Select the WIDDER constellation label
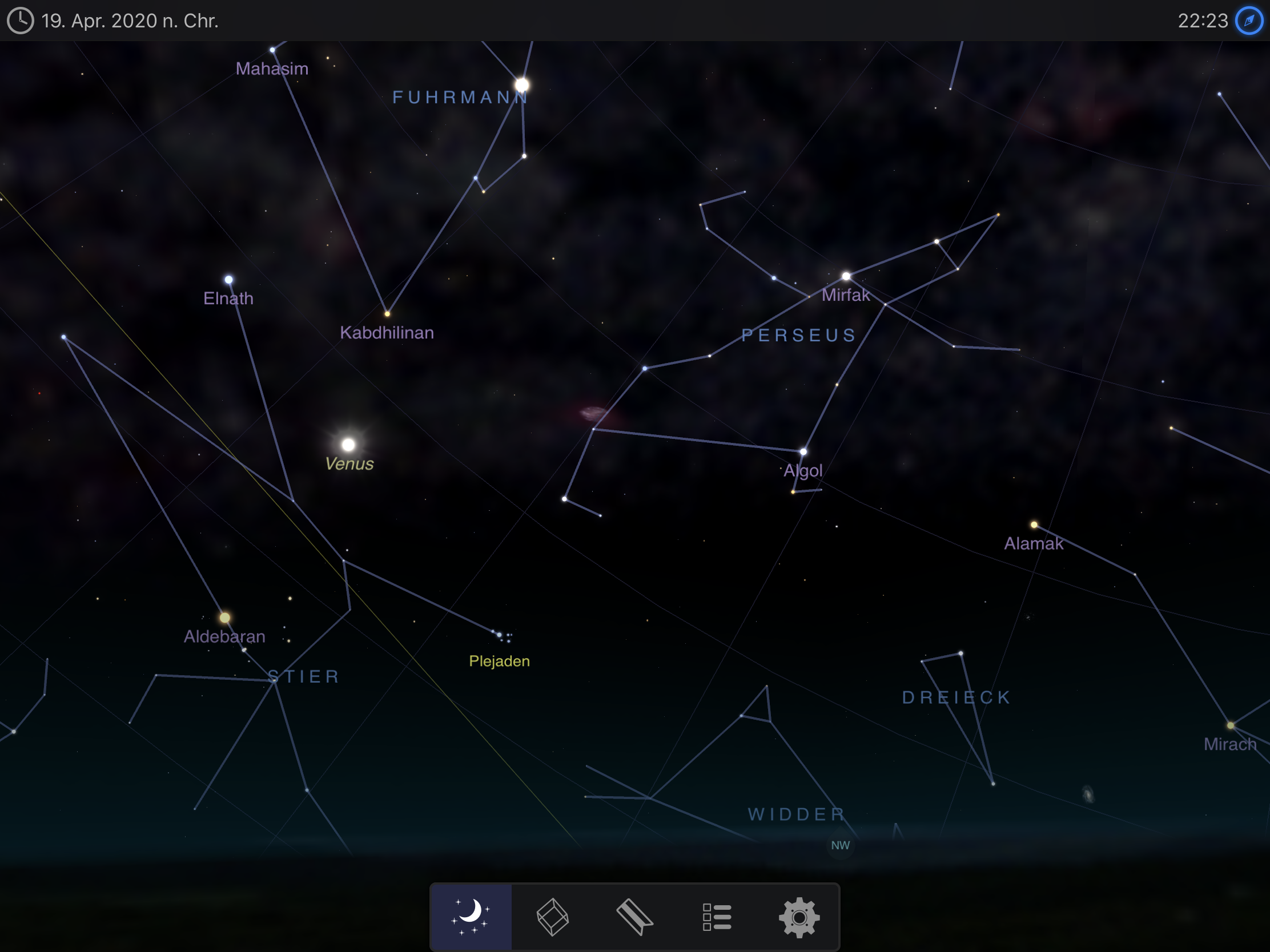Viewport: 1270px width, 952px height. coord(796,814)
